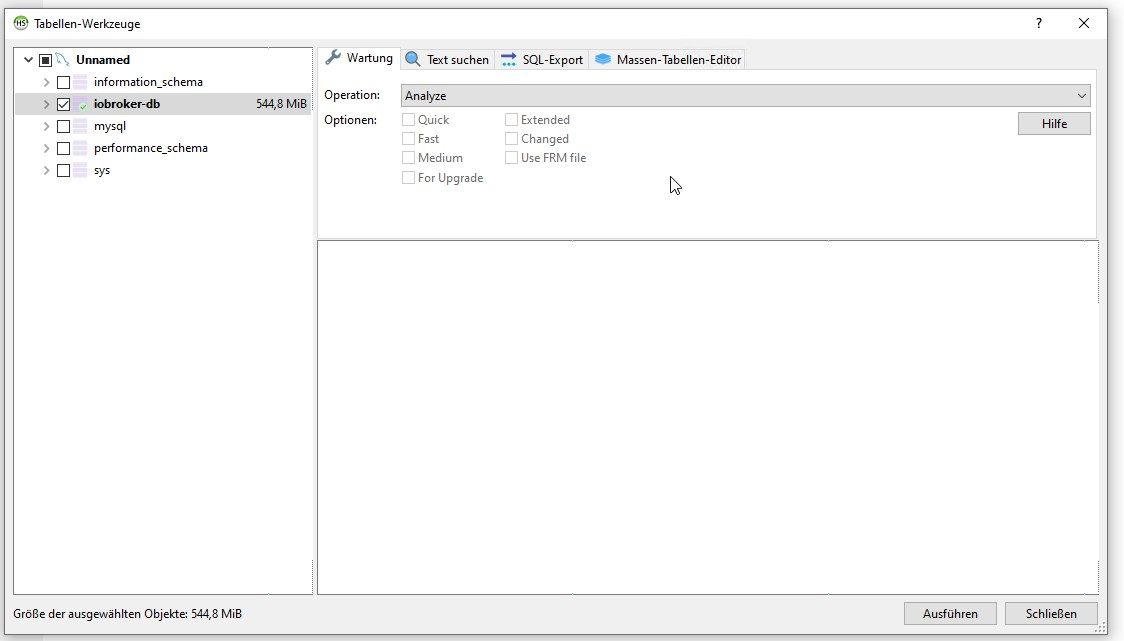Expand the iobroker-db node

[x=47, y=105]
